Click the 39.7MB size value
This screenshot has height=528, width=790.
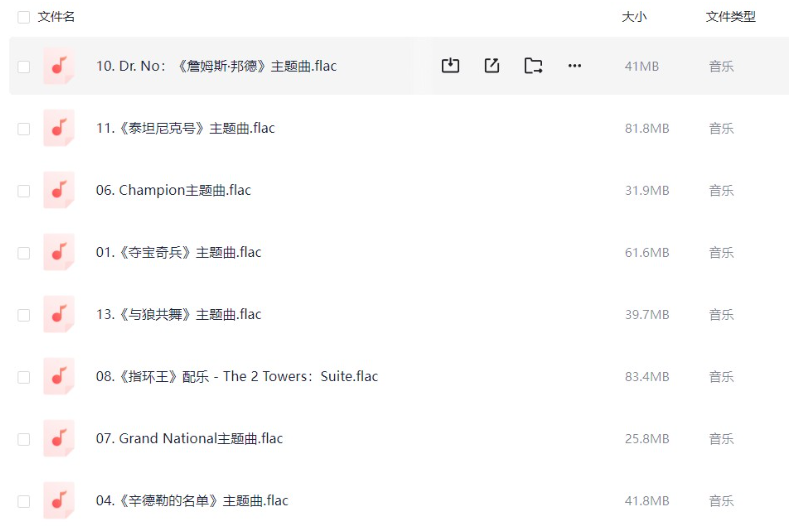tap(647, 314)
